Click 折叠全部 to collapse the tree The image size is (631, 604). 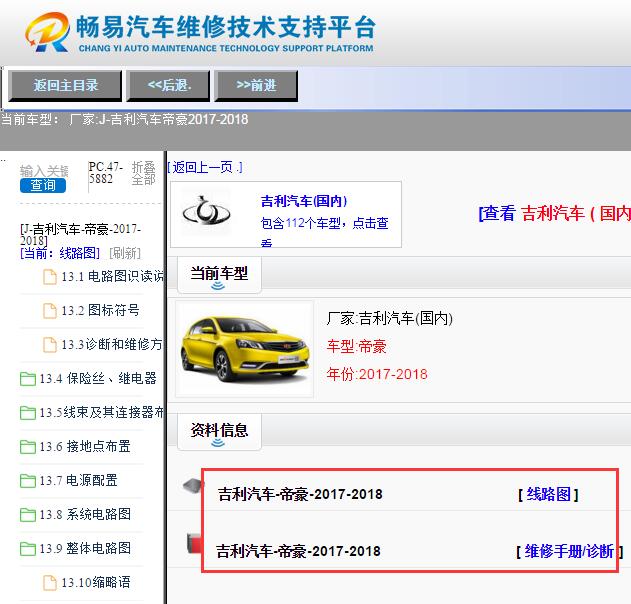[x=143, y=173]
